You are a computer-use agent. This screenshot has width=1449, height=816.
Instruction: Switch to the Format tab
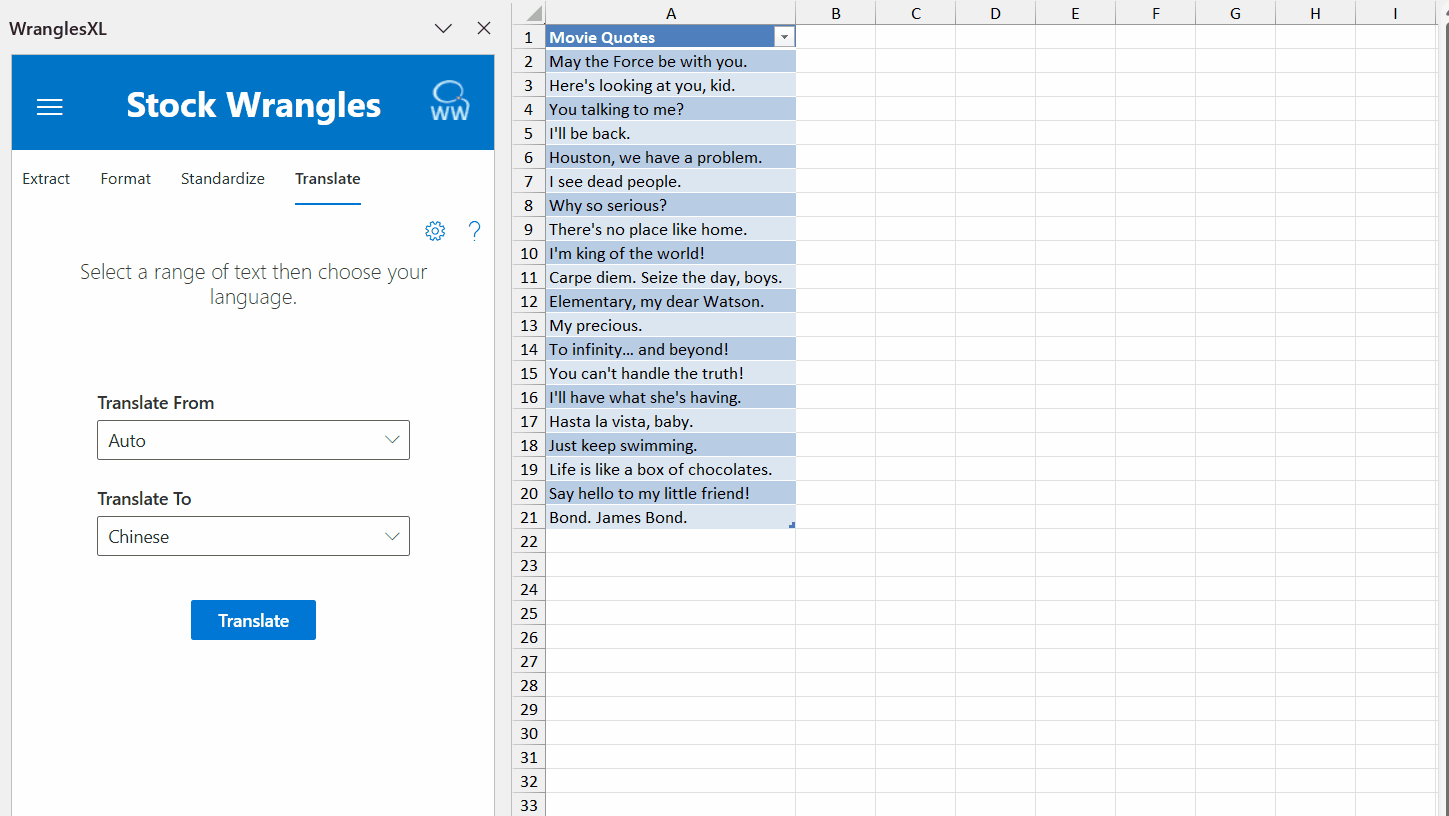tap(126, 179)
